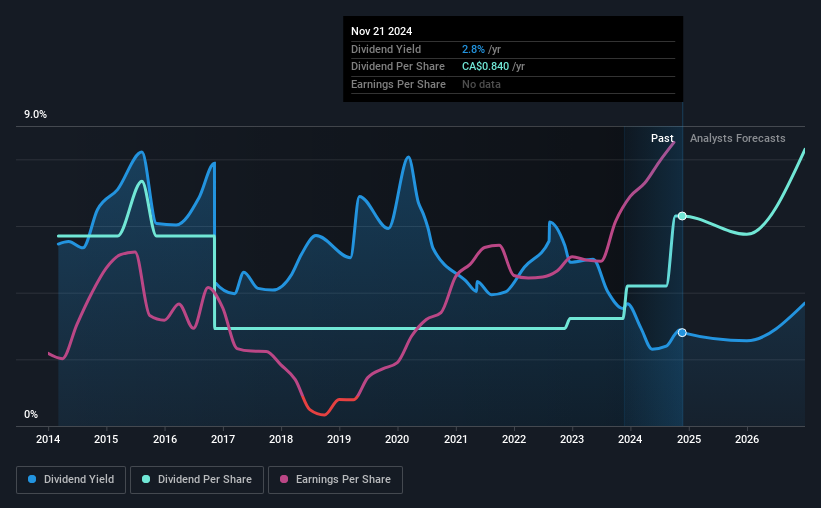Click the 2014 x-axis label

48,439
